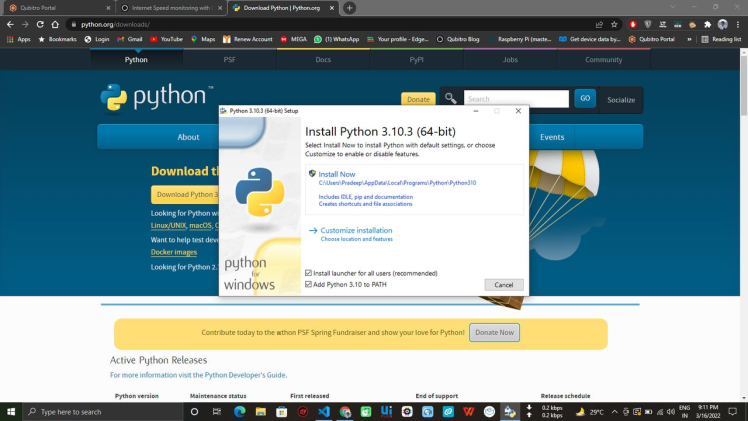
Task: Open the Docs tab in top navigation
Action: [x=323, y=60]
